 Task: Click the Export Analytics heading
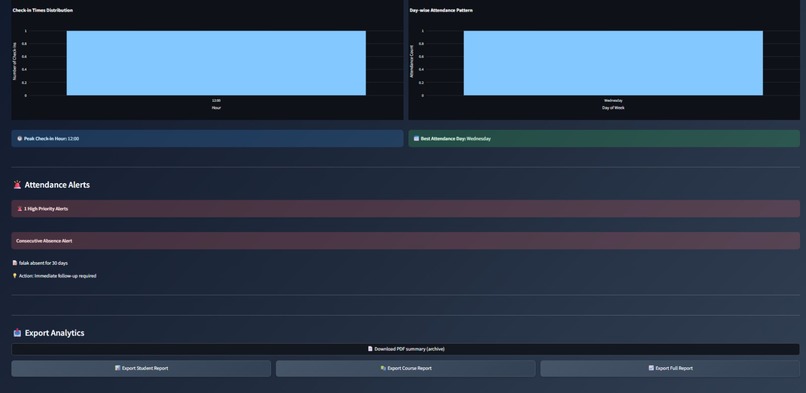pos(54,333)
